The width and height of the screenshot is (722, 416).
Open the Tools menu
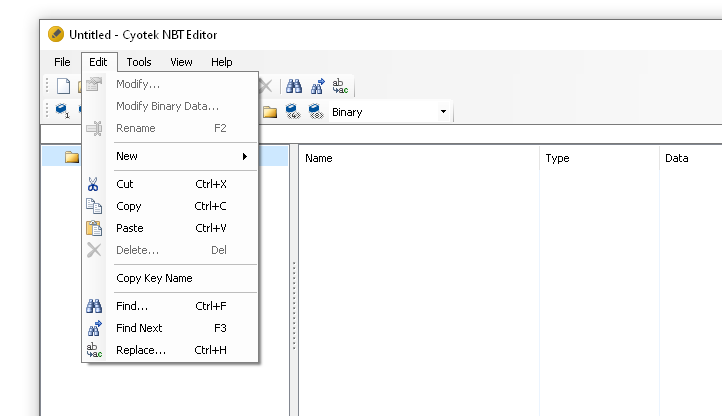(x=139, y=62)
